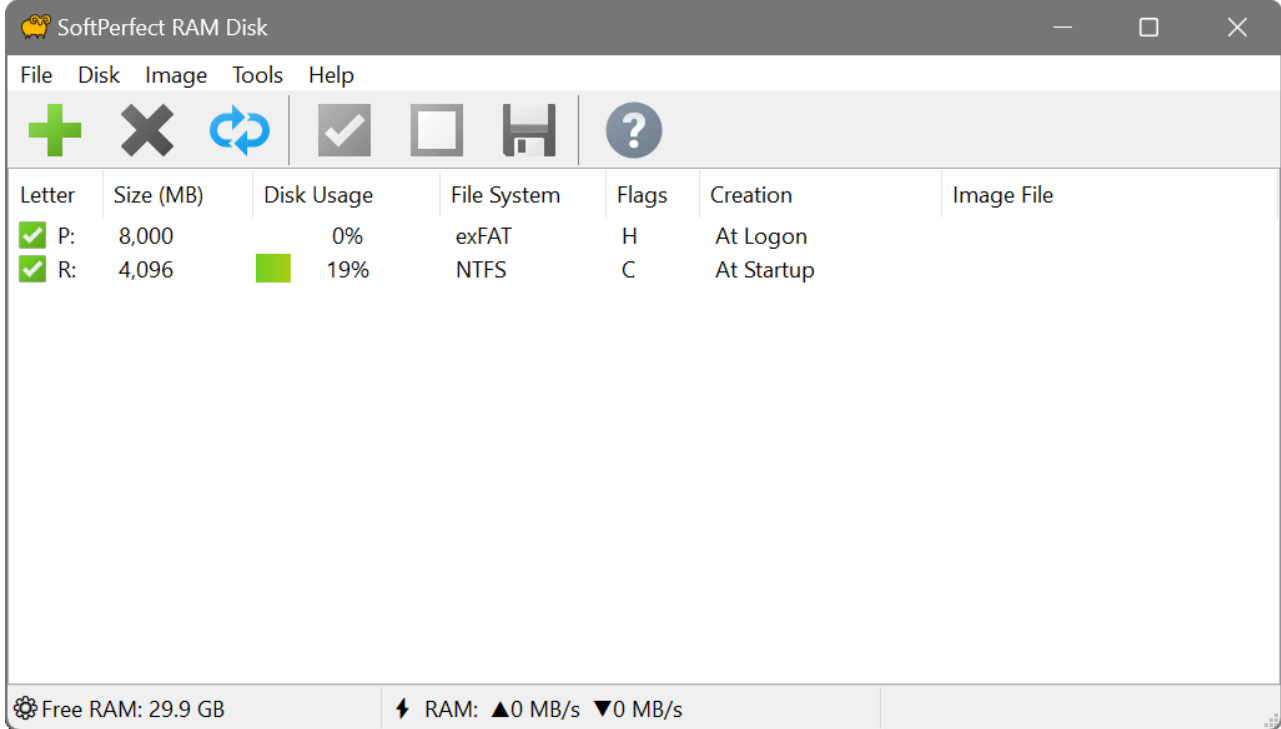Select the delete disk X icon
The height and width of the screenshot is (729, 1281).
tap(147, 129)
